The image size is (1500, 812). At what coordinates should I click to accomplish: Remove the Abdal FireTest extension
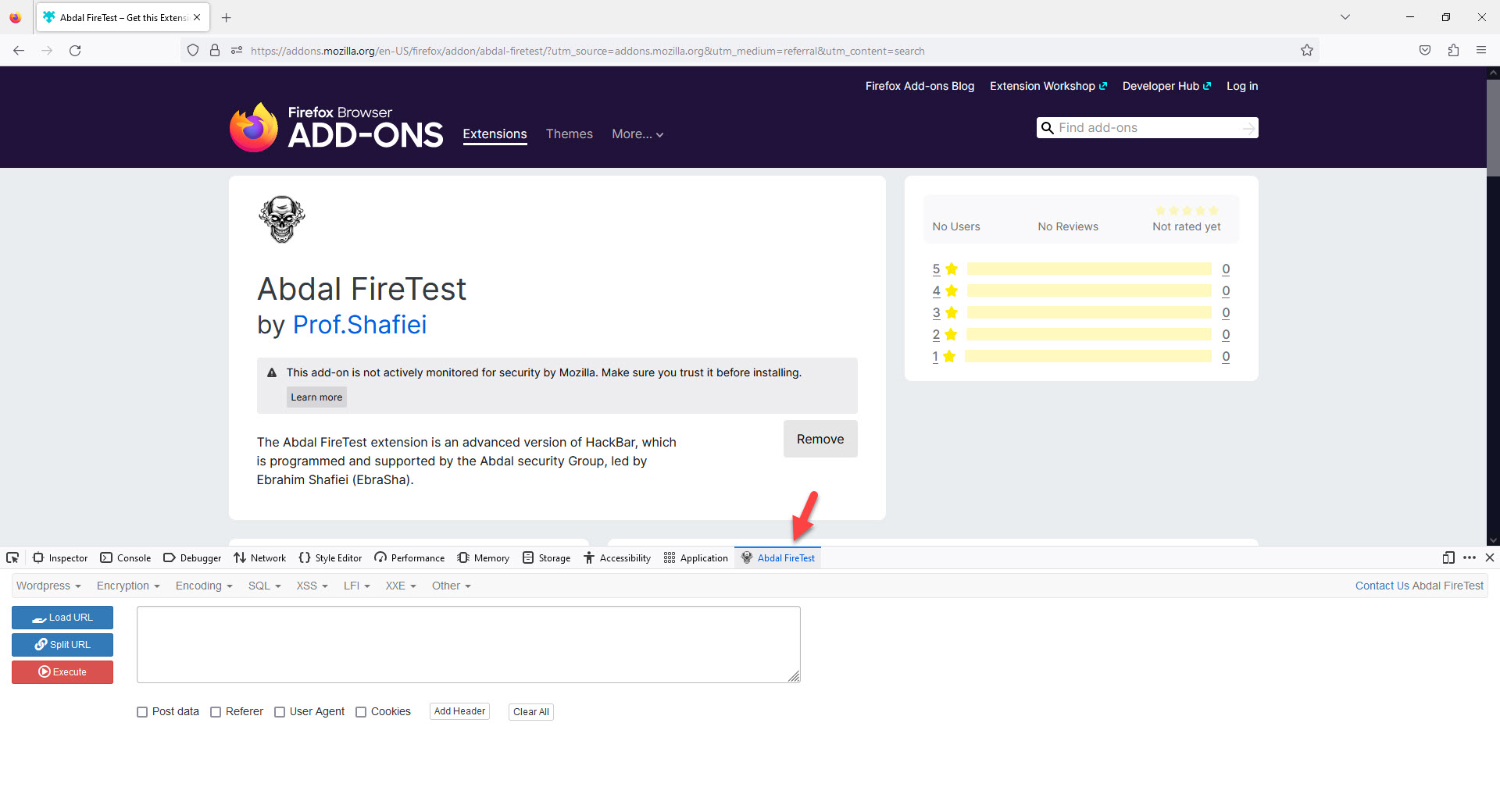click(820, 439)
